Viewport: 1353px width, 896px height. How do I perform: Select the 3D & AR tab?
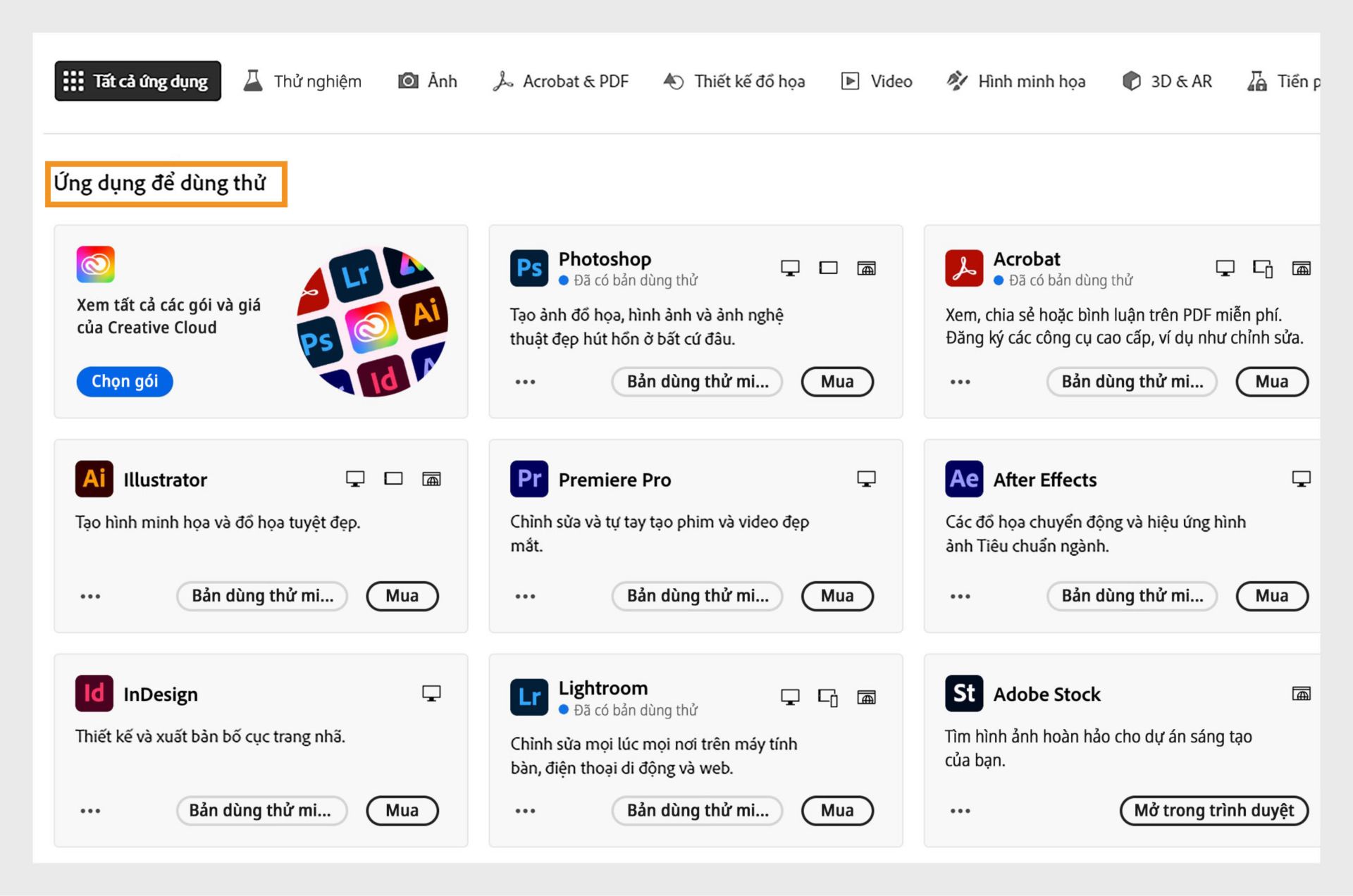(x=1167, y=81)
